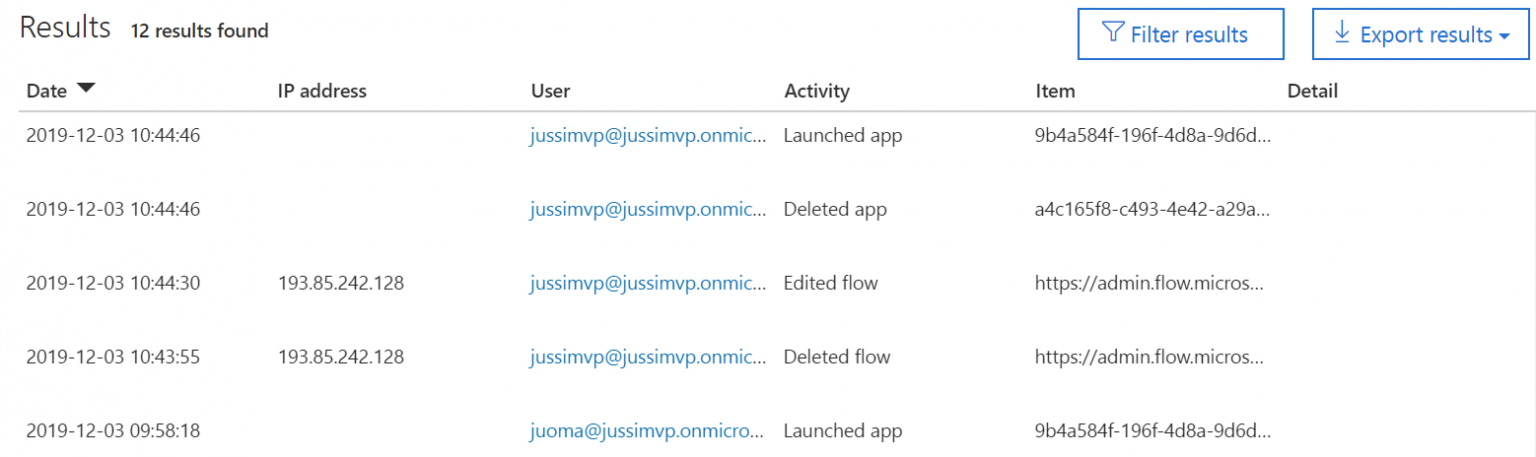Click the Item column header

click(1055, 91)
